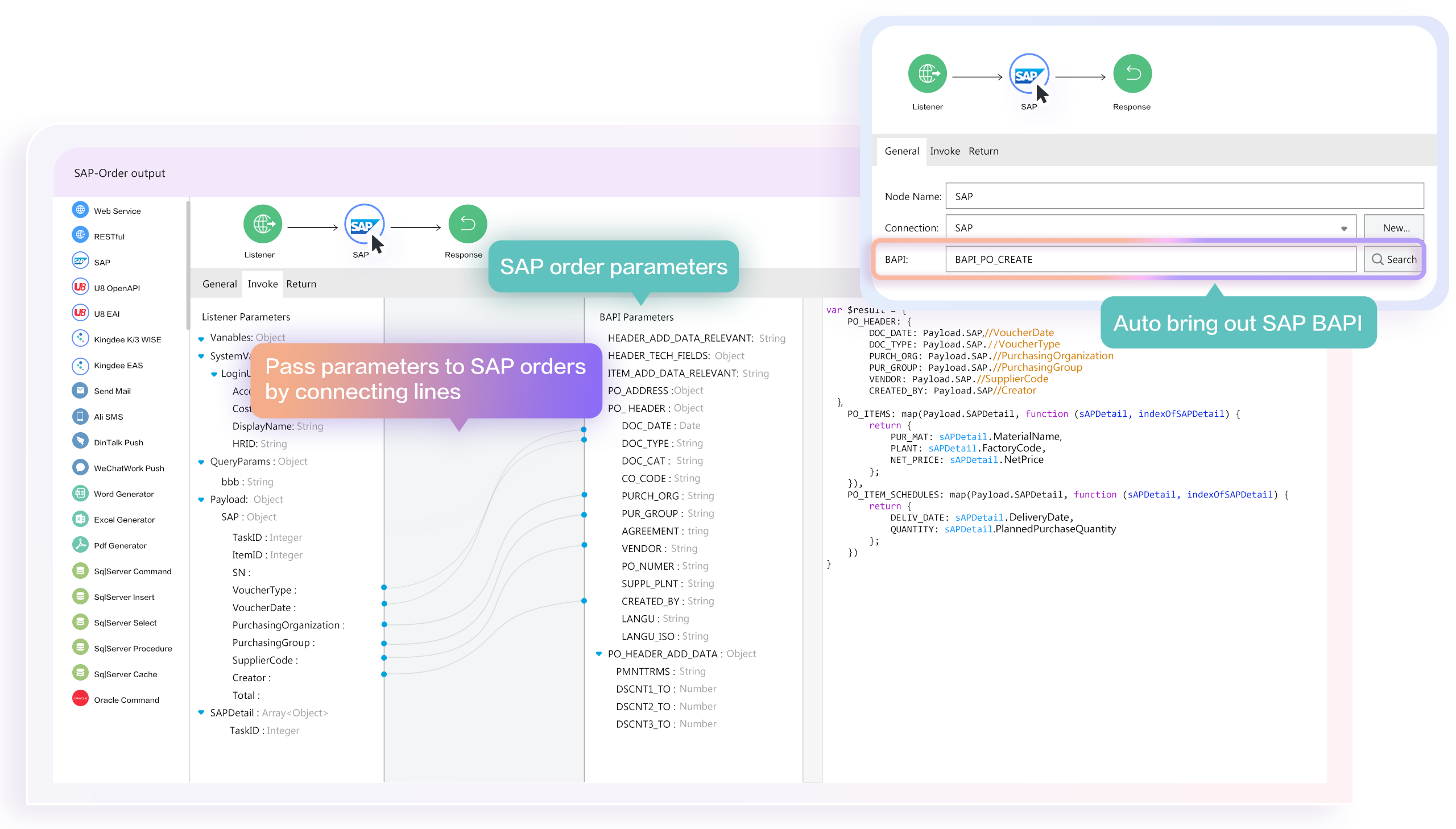The height and width of the screenshot is (829, 1456).
Task: Select the CREATED_BY : String parameter
Action: point(667,600)
